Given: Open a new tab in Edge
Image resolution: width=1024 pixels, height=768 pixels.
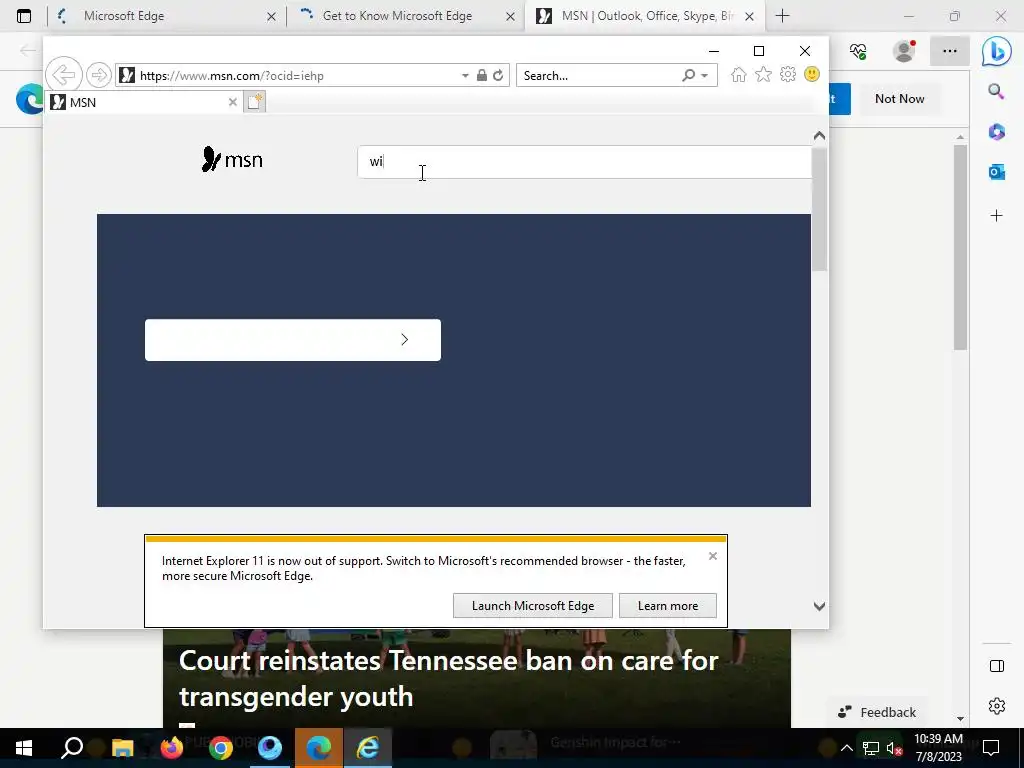Looking at the screenshot, I should [x=782, y=16].
